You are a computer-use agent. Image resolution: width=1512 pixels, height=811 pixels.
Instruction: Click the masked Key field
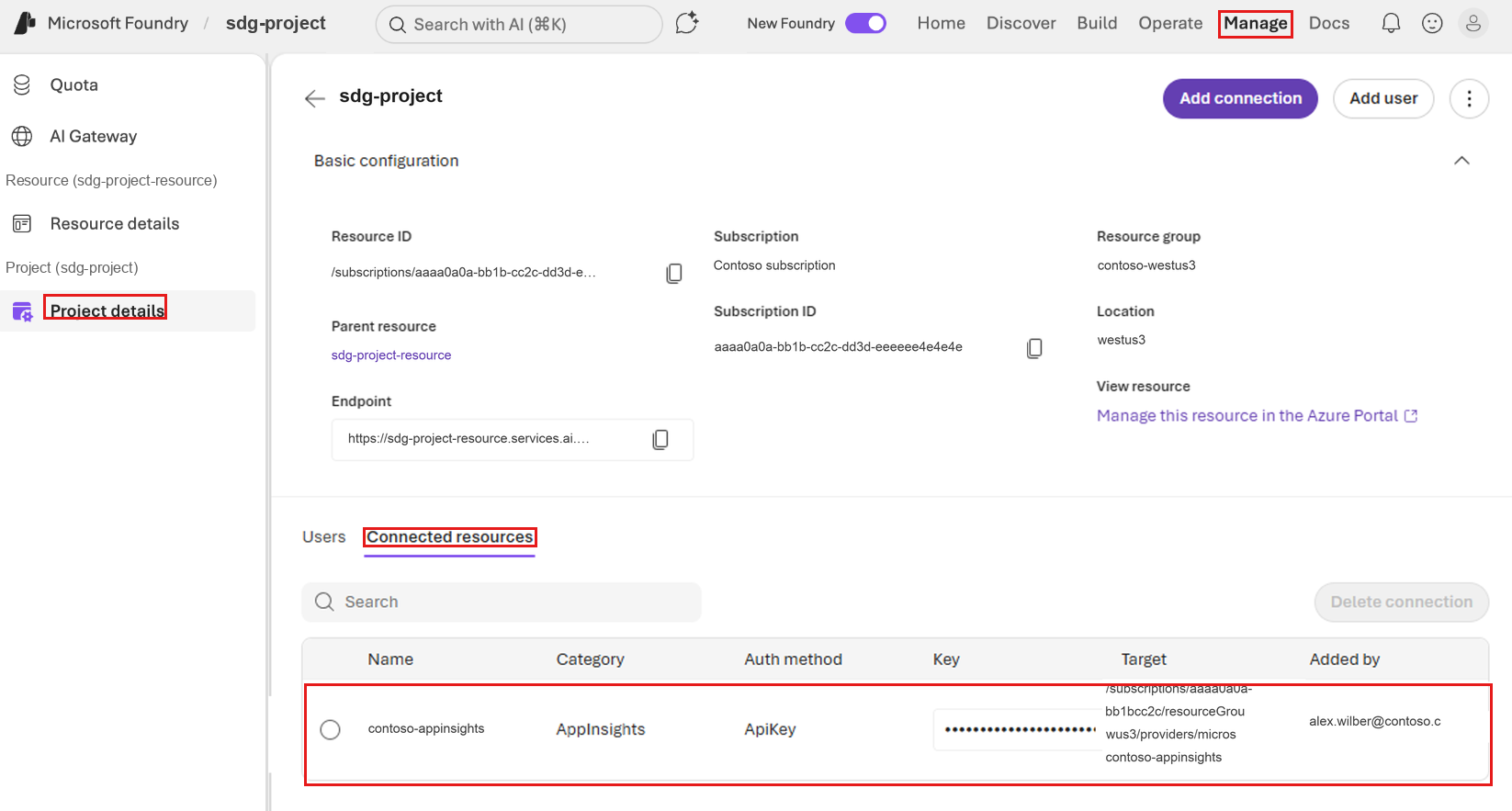pos(1018,729)
